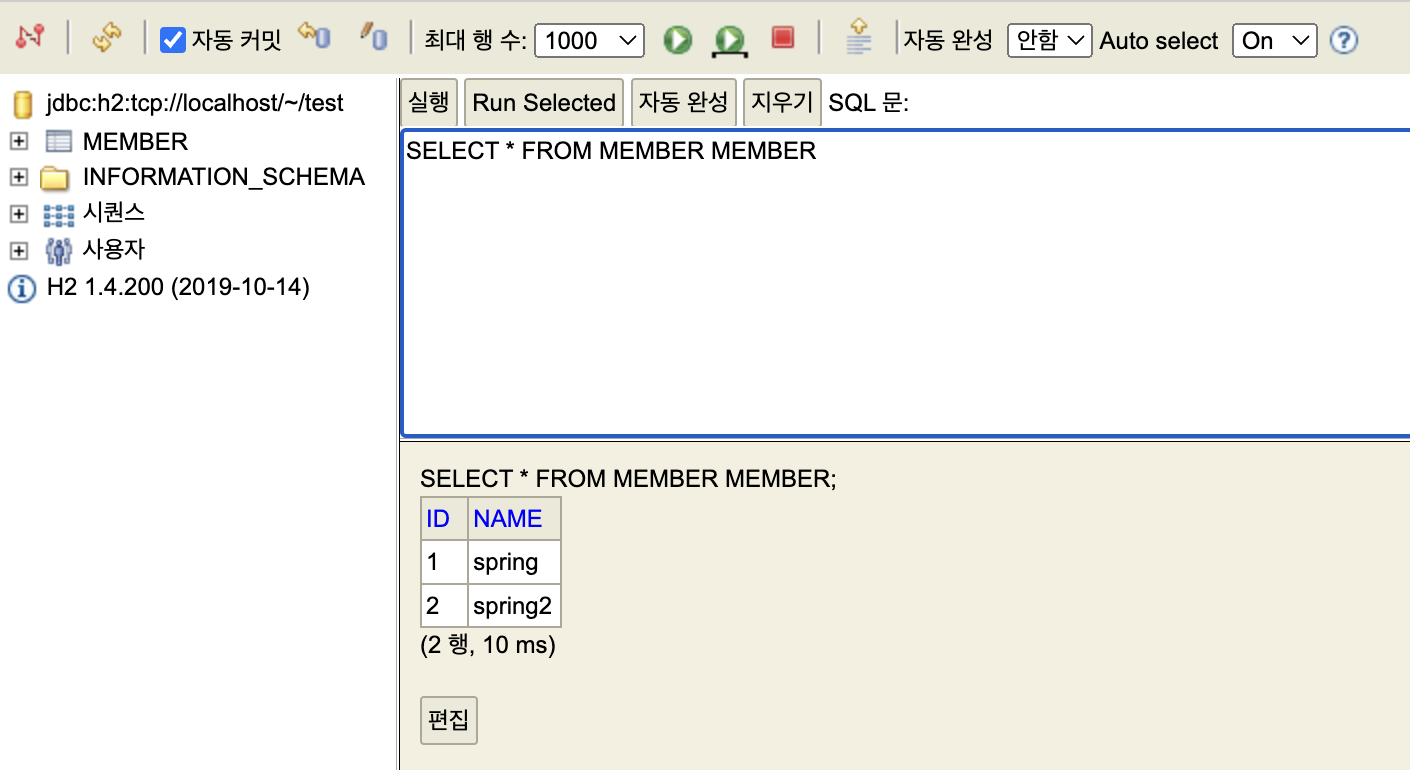The width and height of the screenshot is (1410, 770).
Task: Open the Auto select dropdown
Action: [1274, 41]
